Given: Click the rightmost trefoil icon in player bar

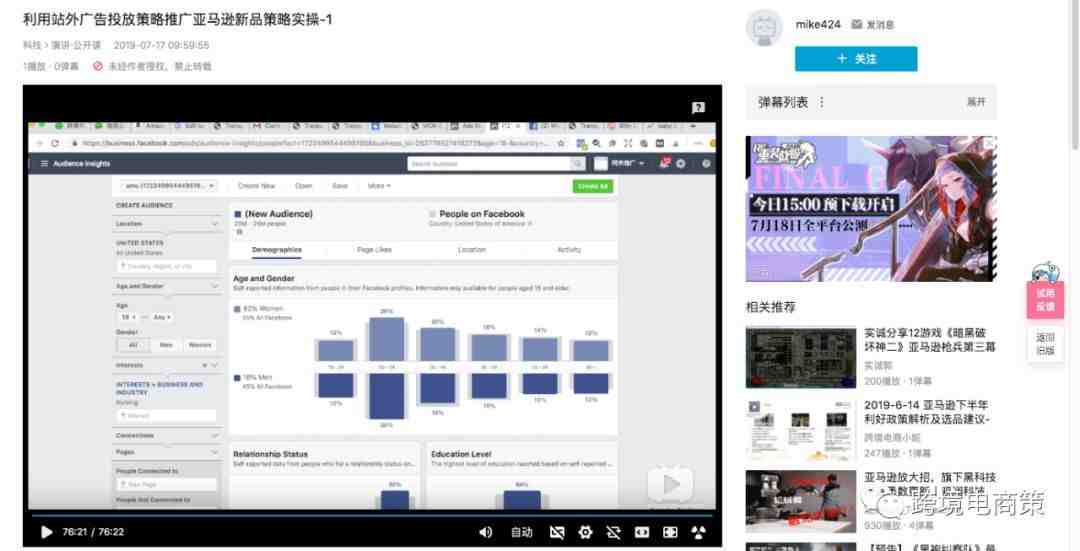Looking at the screenshot, I should (x=698, y=532).
